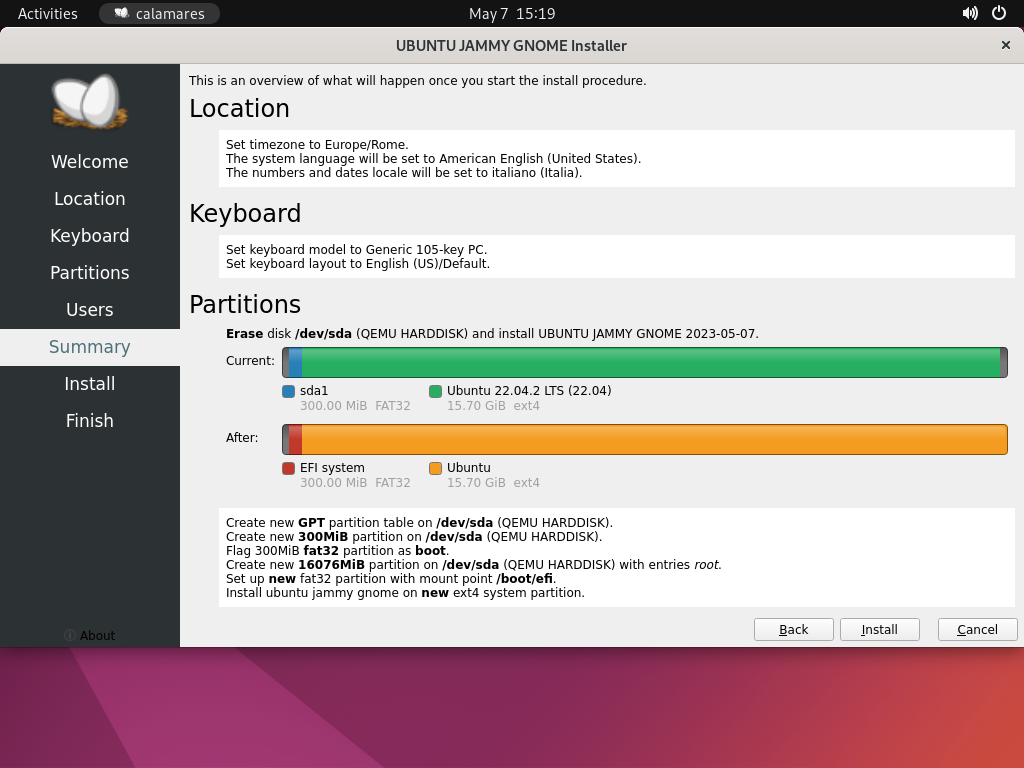Image resolution: width=1024 pixels, height=768 pixels.
Task: Switch to the Partitions step
Action: (x=89, y=272)
